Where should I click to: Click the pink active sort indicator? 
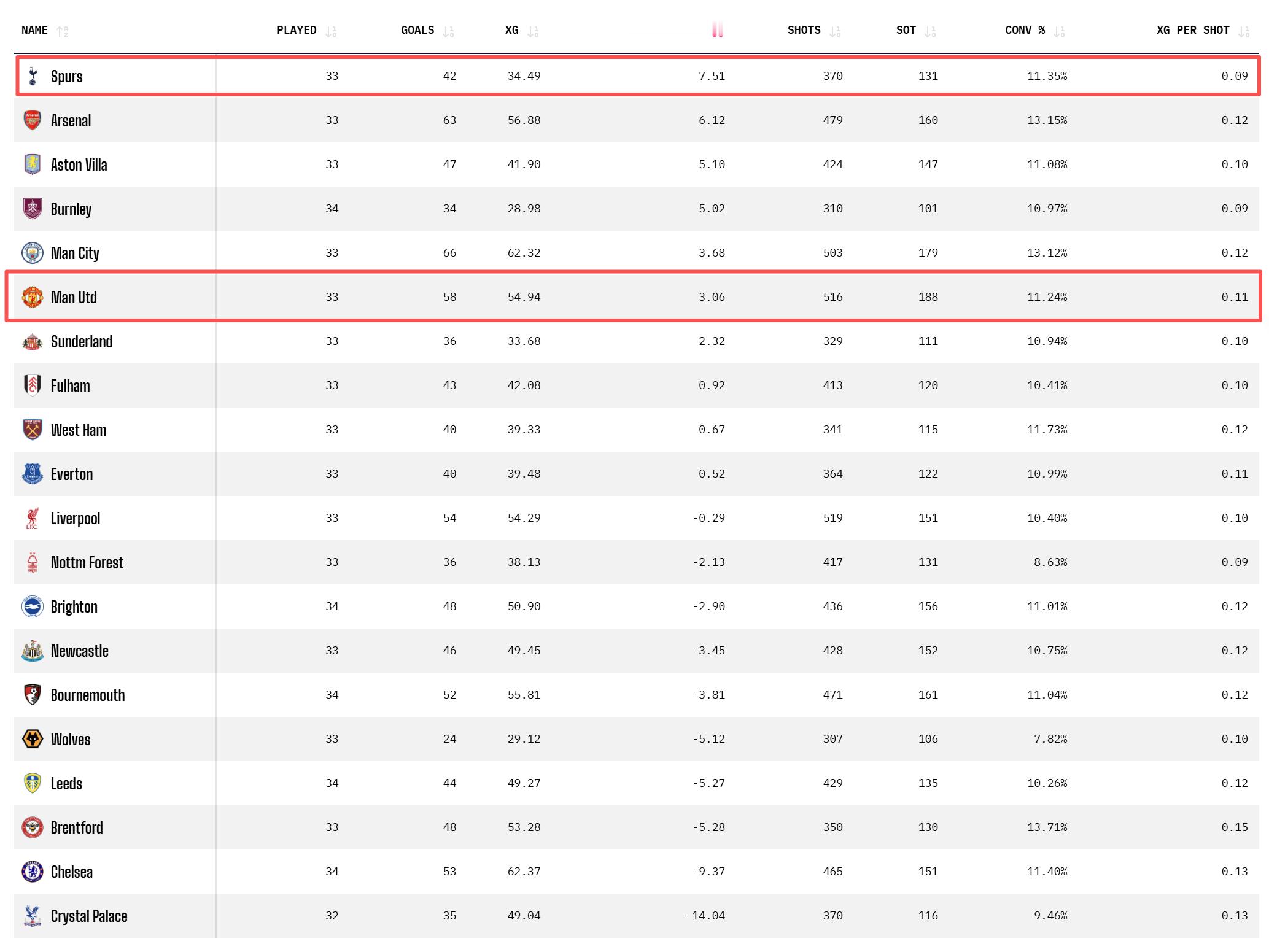click(717, 30)
